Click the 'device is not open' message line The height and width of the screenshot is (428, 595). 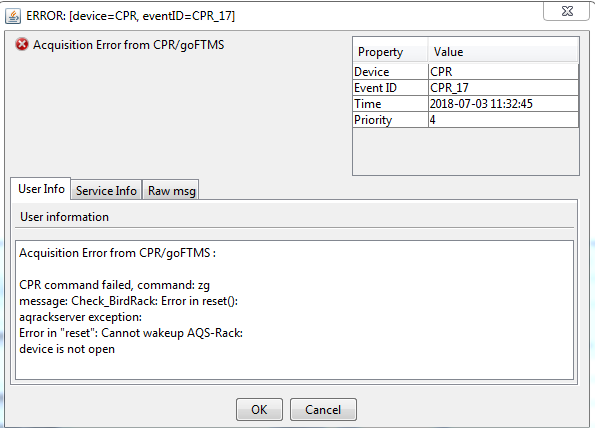click(67, 349)
